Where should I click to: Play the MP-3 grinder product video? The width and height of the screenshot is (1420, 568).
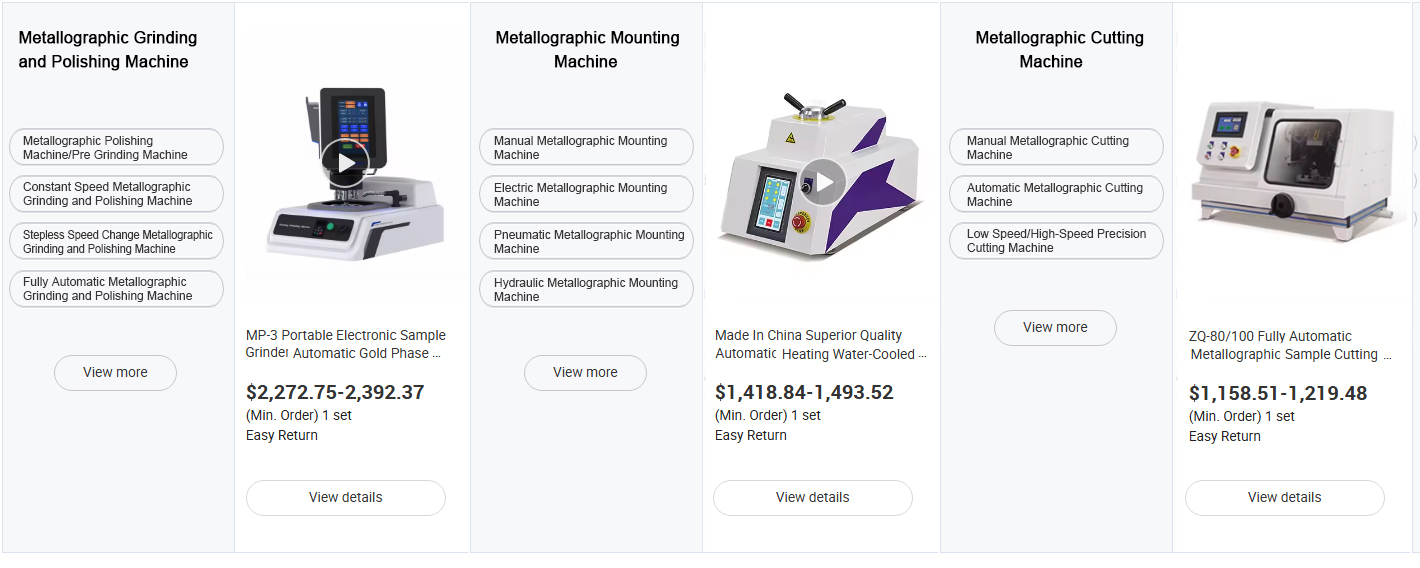click(345, 164)
